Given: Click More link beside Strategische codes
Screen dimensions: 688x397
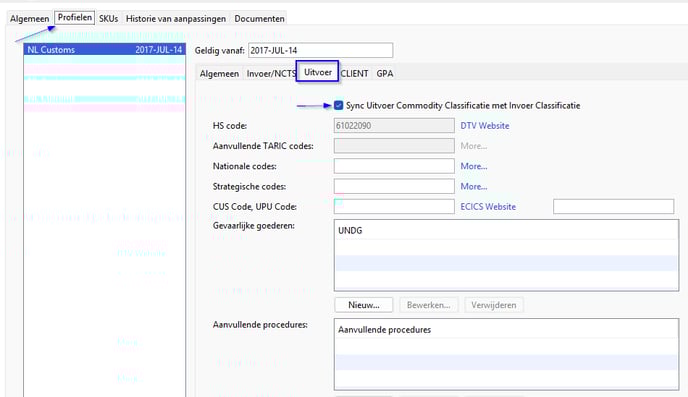Looking at the screenshot, I should click(x=474, y=186).
